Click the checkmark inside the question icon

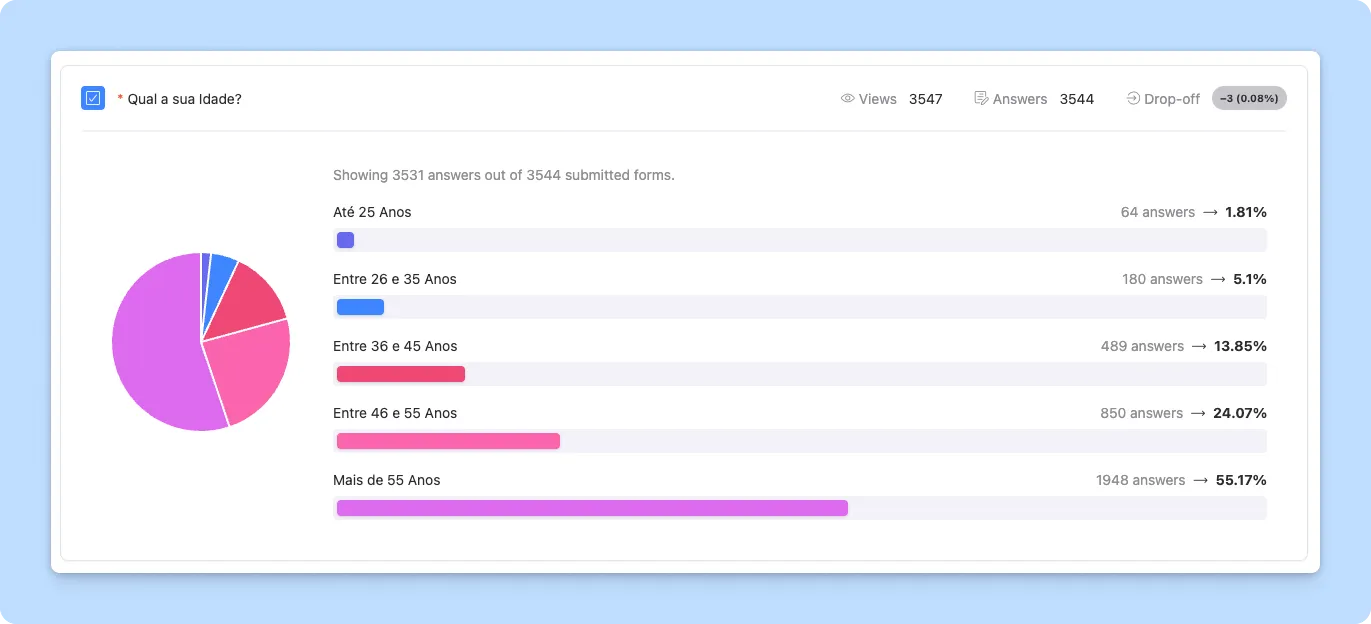point(92,98)
